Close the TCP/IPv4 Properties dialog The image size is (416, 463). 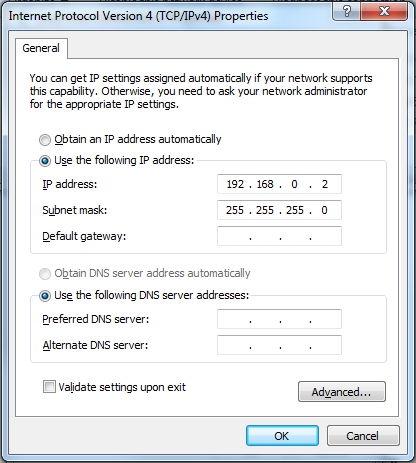[384, 12]
